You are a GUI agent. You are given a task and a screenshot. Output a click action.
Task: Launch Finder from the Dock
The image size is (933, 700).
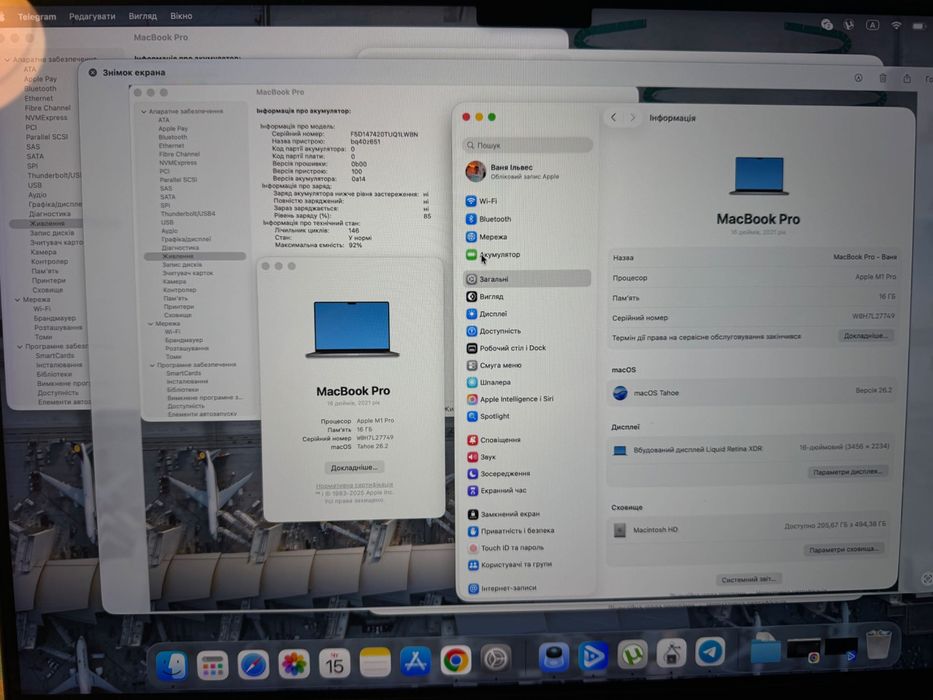coord(172,664)
